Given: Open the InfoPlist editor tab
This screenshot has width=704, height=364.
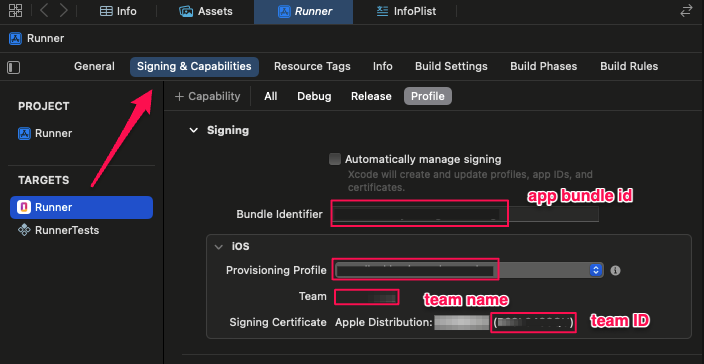Looking at the screenshot, I should point(406,11).
